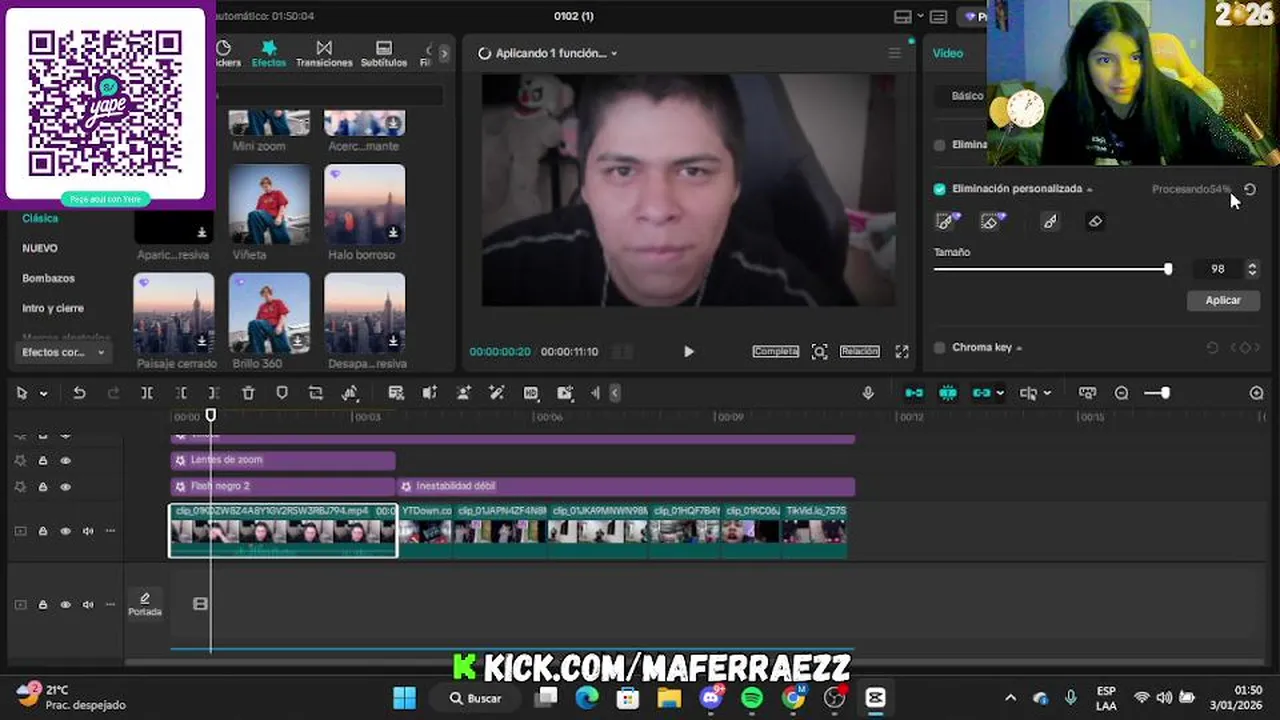Viewport: 1280px width, 720px height.
Task: Click the preview zoom focus icon
Action: [820, 351]
